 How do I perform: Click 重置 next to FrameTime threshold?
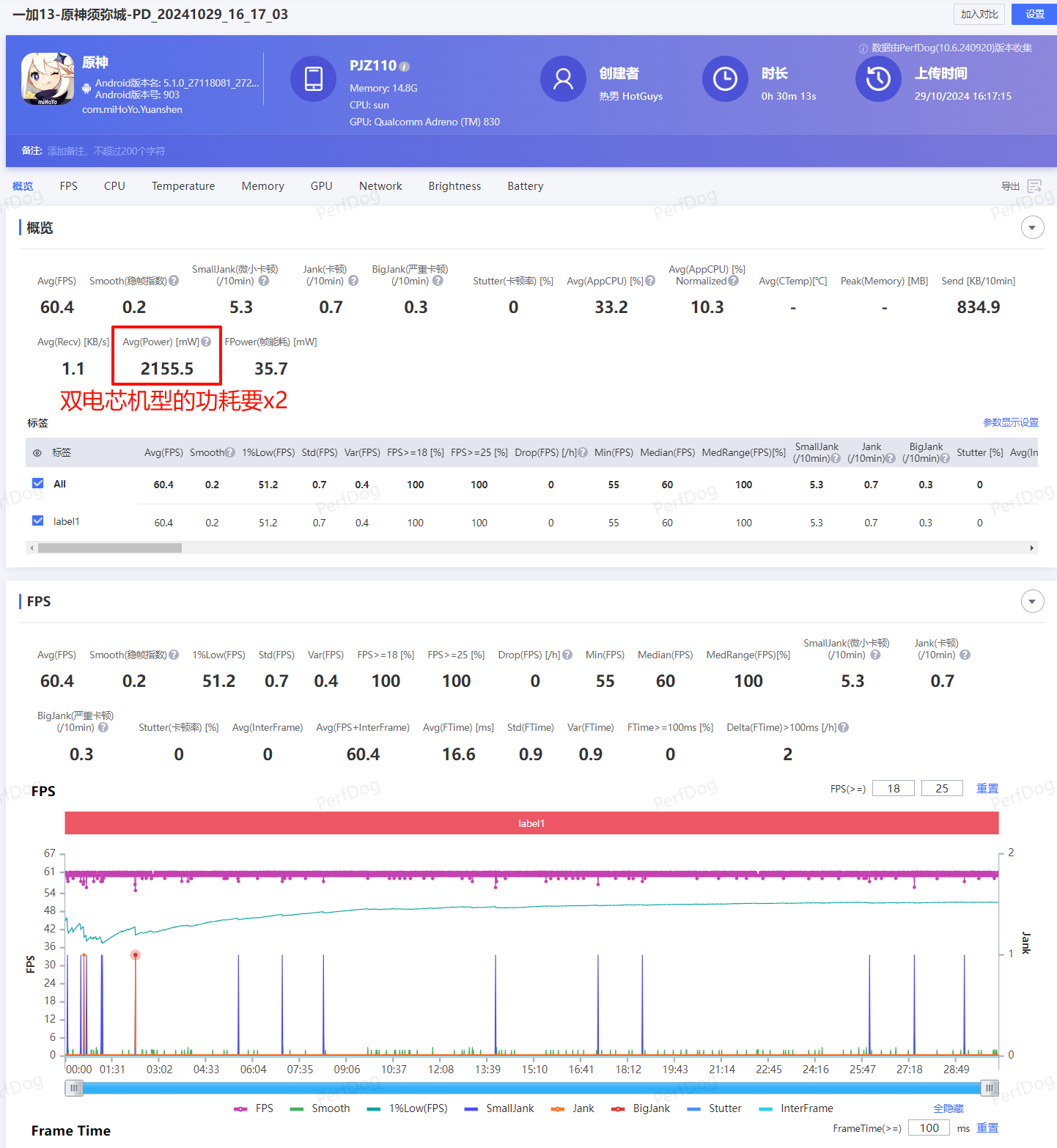987,1128
